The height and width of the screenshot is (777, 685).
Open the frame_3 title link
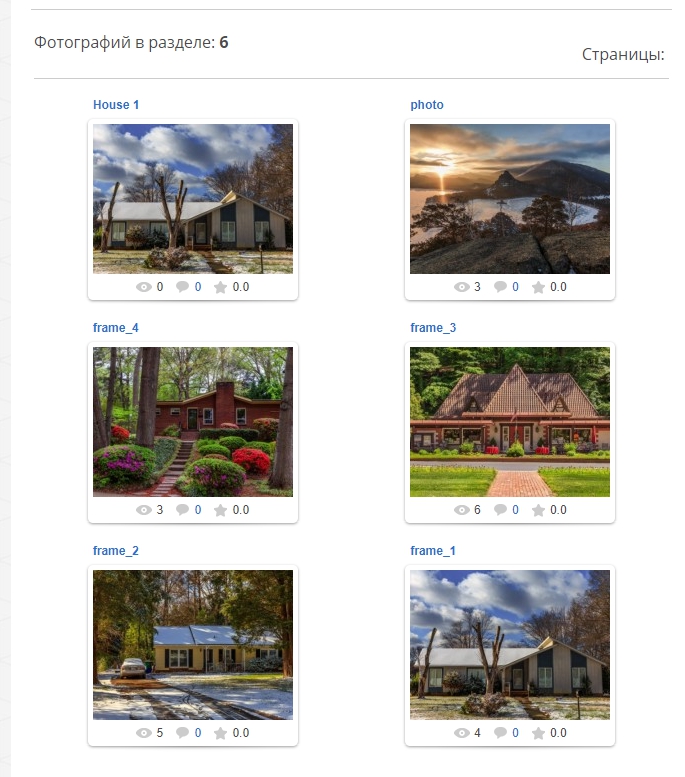click(433, 328)
